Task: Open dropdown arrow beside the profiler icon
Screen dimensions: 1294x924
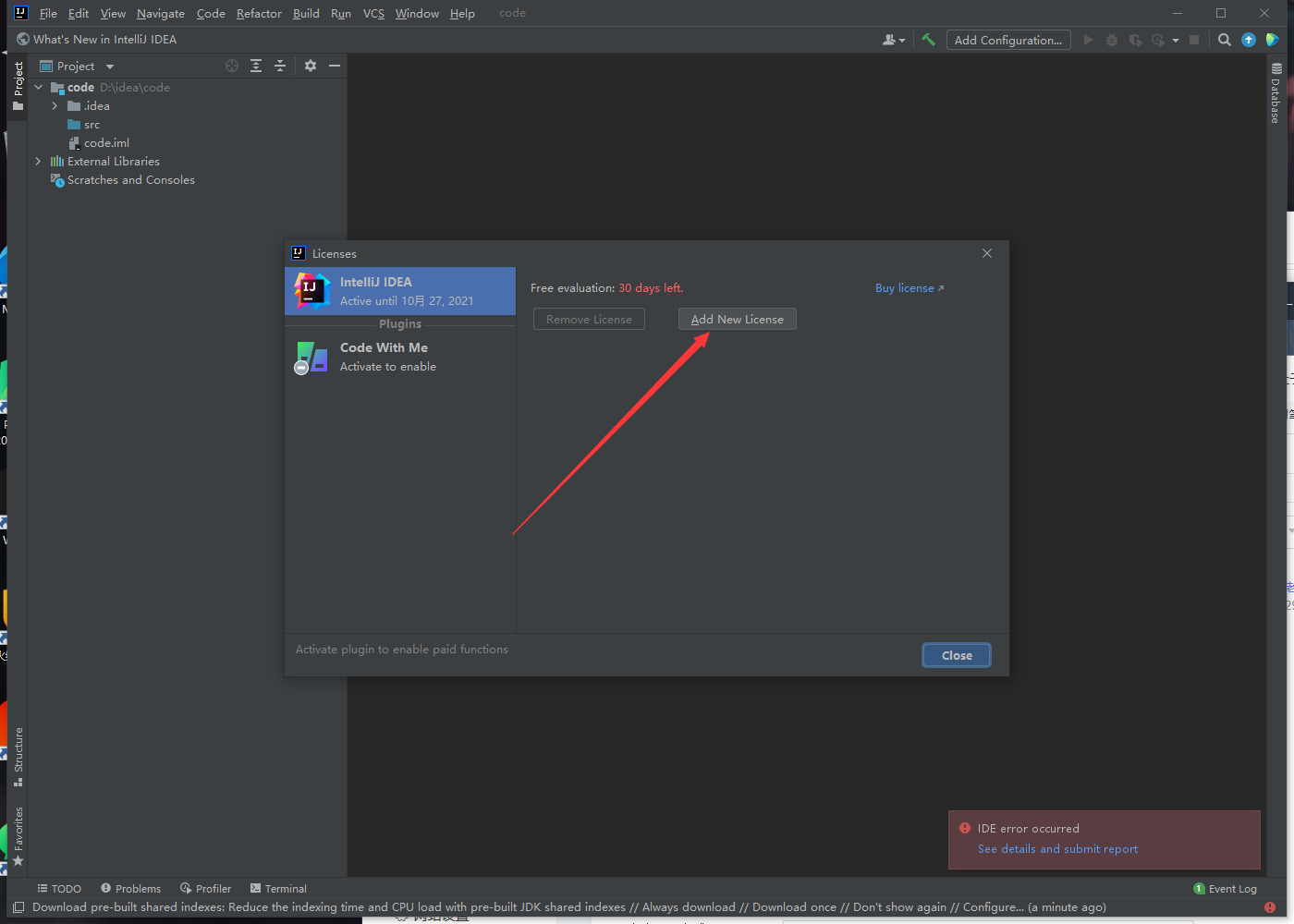Action: 1176,41
